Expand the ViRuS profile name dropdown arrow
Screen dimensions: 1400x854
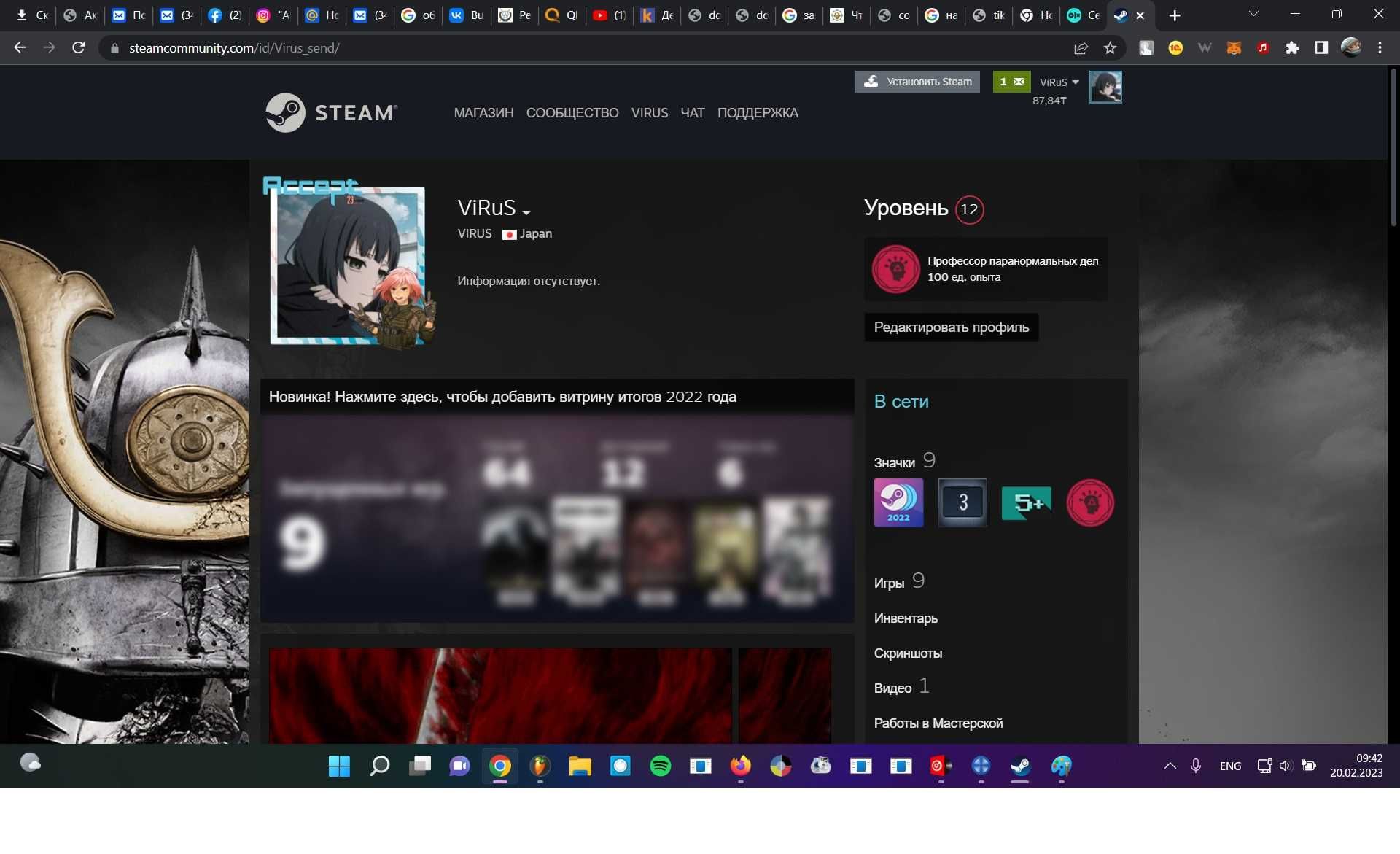[526, 212]
